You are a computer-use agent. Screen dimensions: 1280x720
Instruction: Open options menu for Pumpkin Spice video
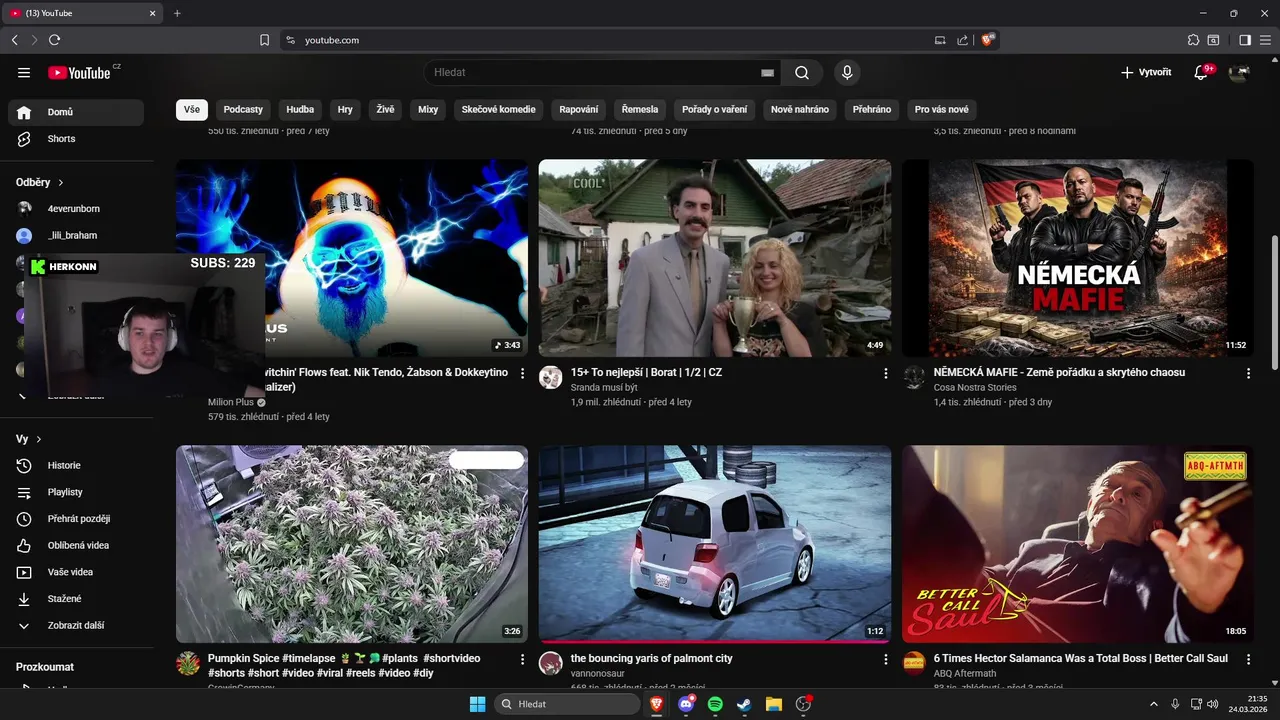(x=522, y=660)
